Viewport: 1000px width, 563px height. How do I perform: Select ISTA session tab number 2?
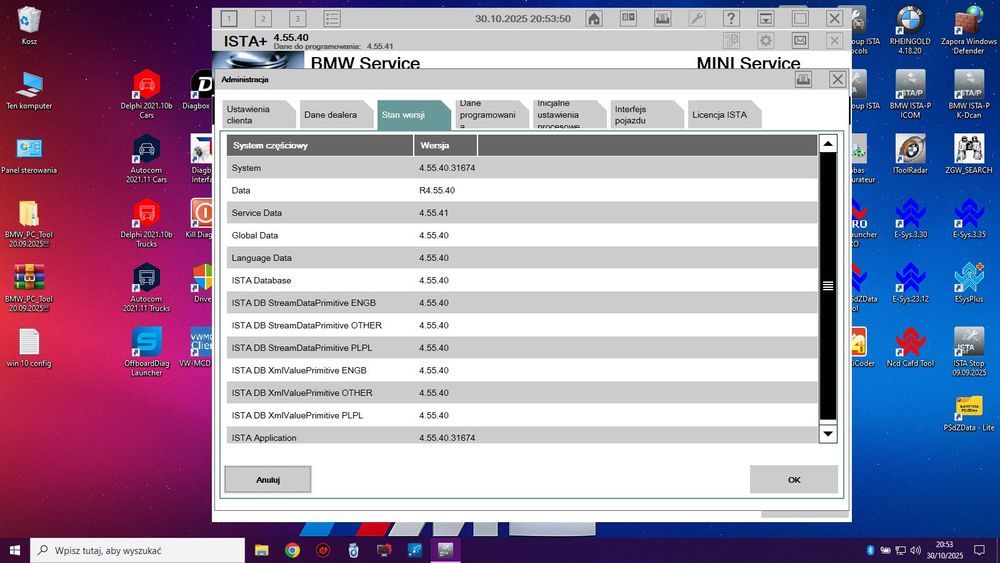[x=263, y=18]
